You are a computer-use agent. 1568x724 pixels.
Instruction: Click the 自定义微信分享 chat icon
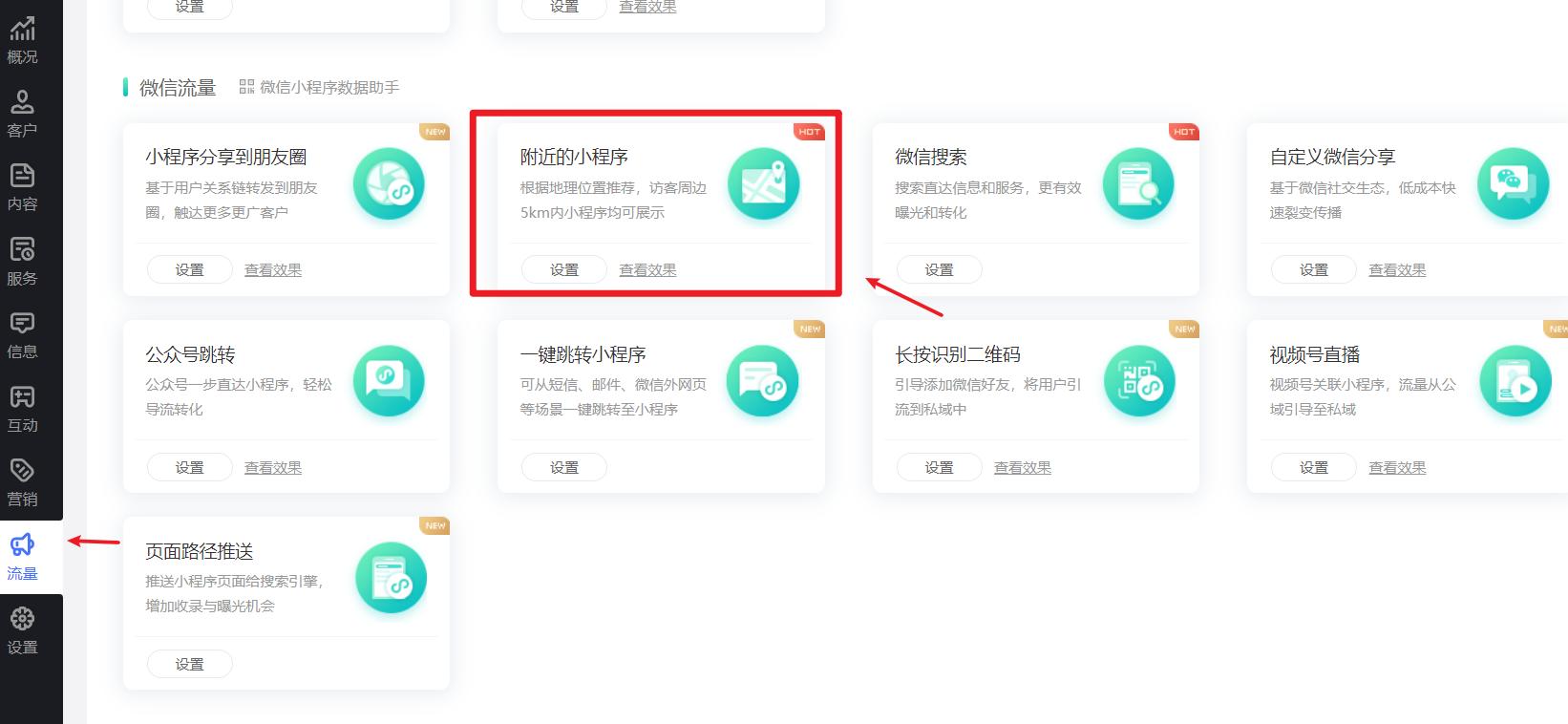point(1513,184)
